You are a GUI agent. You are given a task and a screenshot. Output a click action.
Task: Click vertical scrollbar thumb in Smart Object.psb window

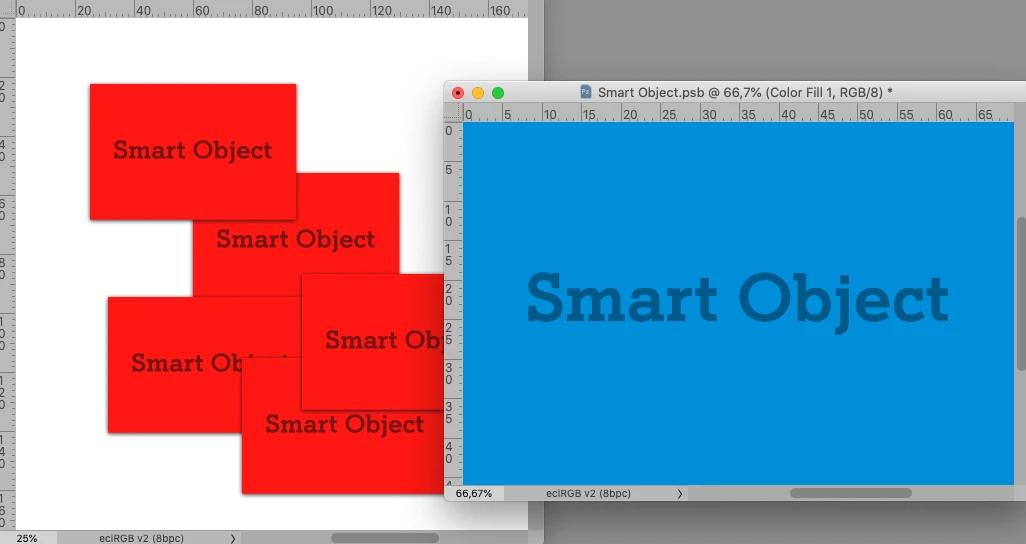click(x=1021, y=294)
